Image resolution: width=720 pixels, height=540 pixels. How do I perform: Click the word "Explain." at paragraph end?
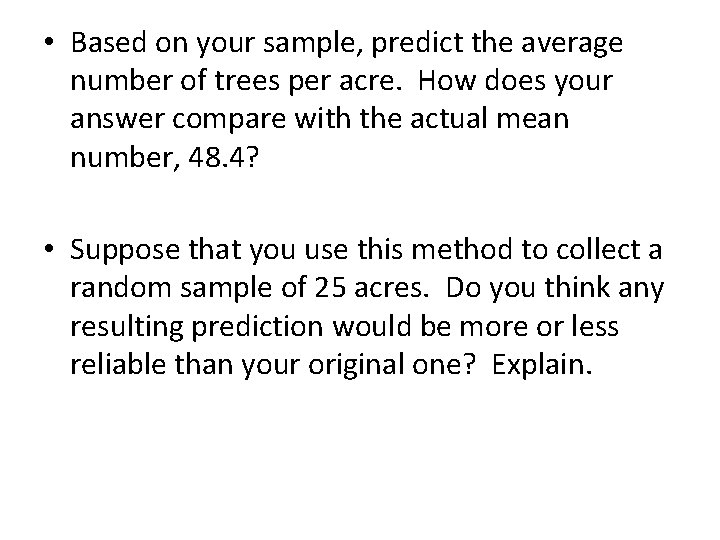[x=542, y=366]
